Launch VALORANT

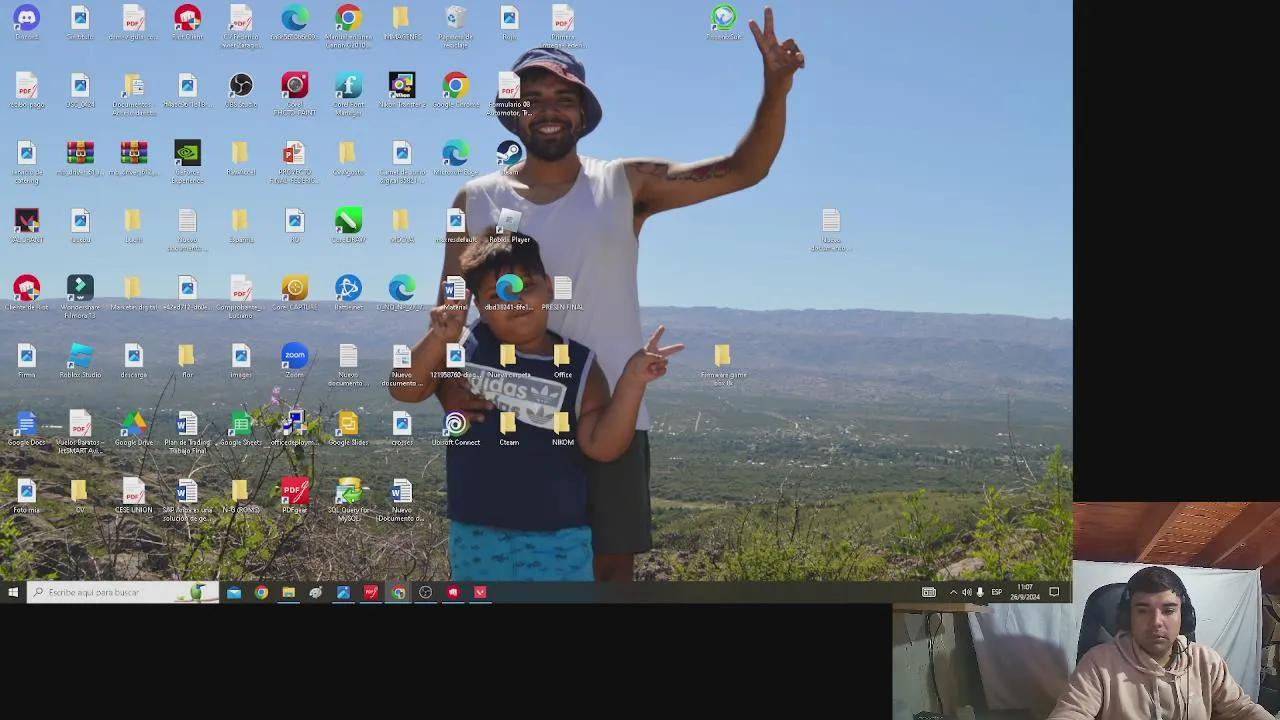click(26, 220)
